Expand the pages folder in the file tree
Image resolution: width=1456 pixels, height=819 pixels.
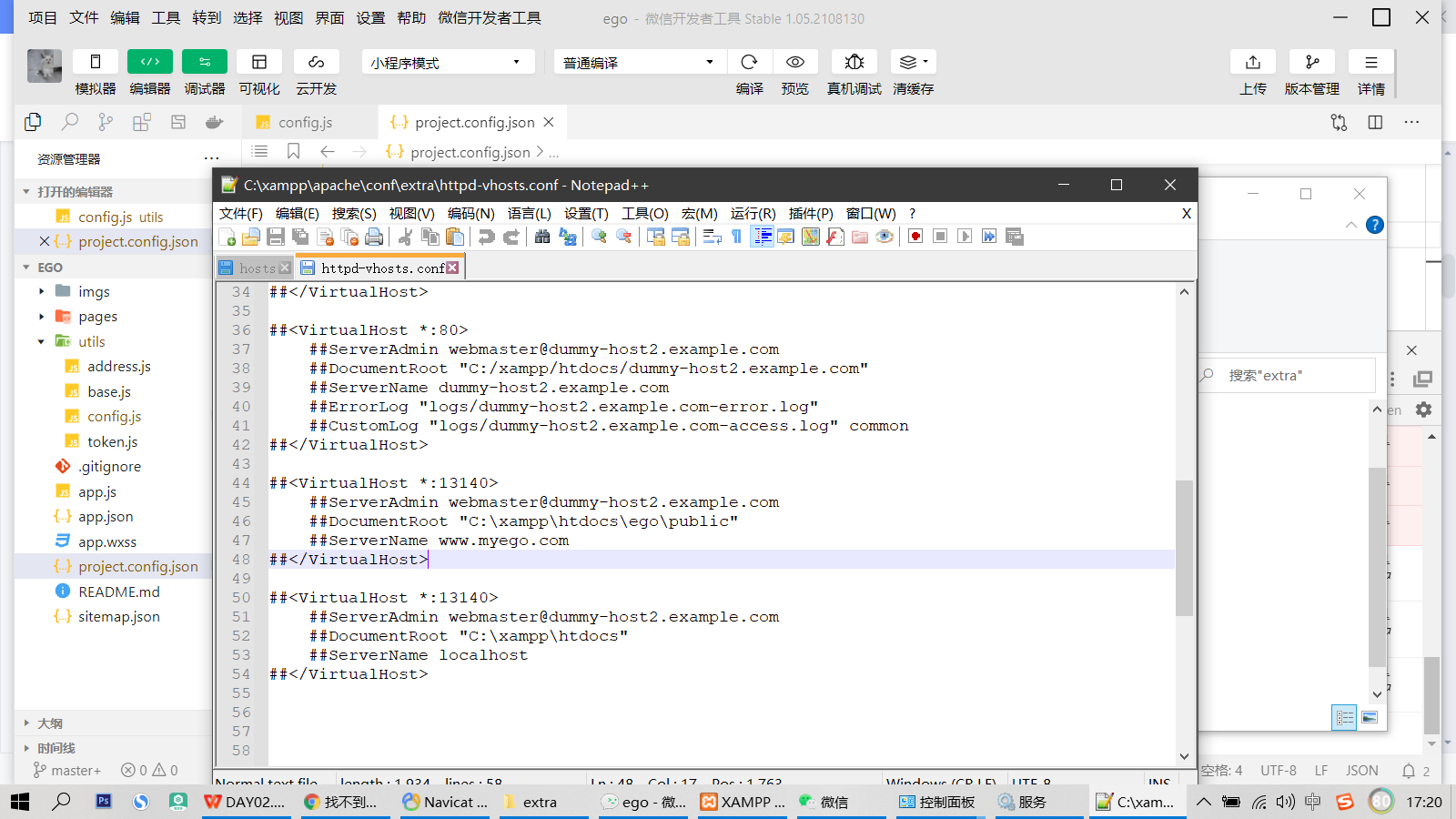click(42, 317)
